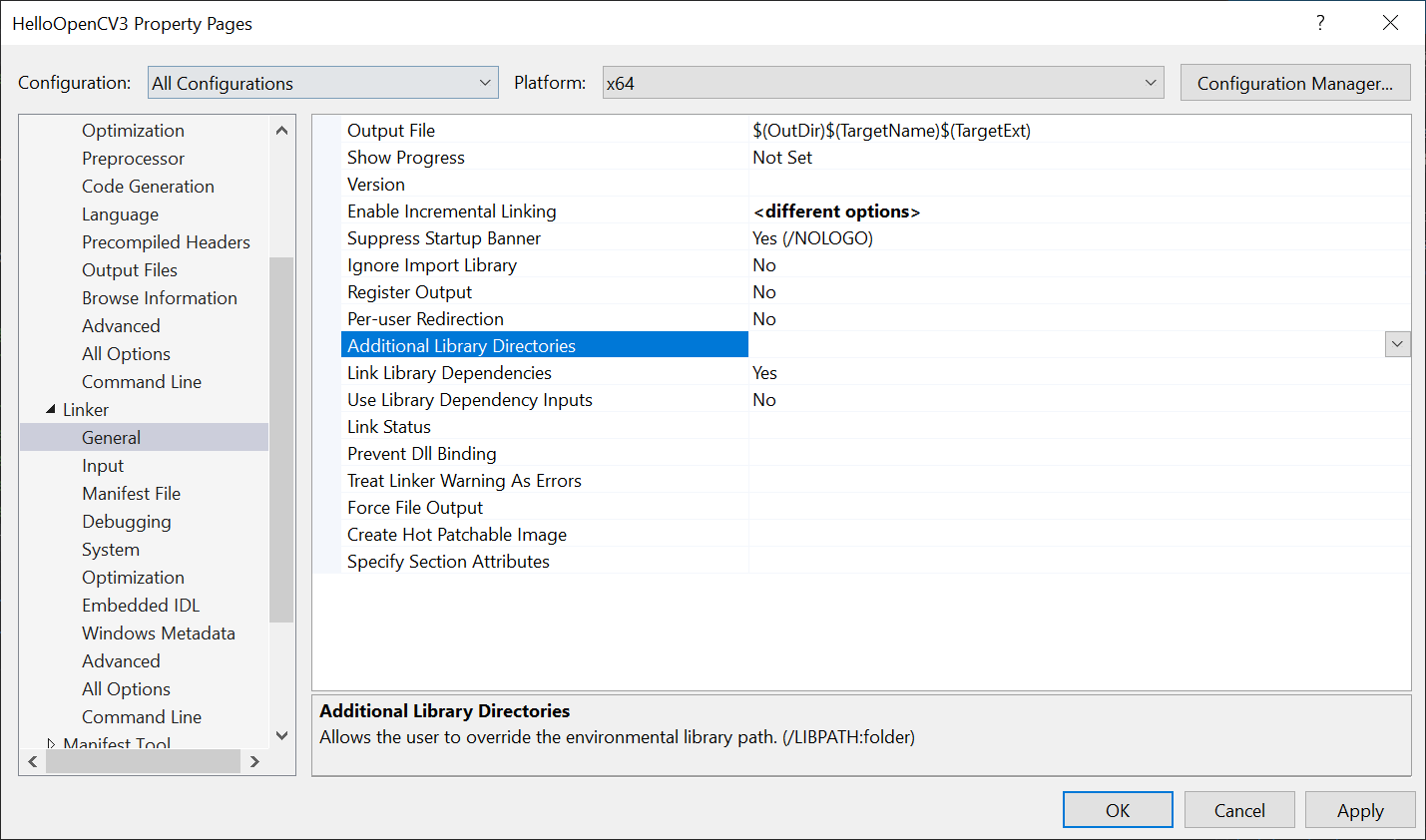
Task: Select the Create Hot Patchable Image property
Action: pyautogui.click(x=457, y=535)
